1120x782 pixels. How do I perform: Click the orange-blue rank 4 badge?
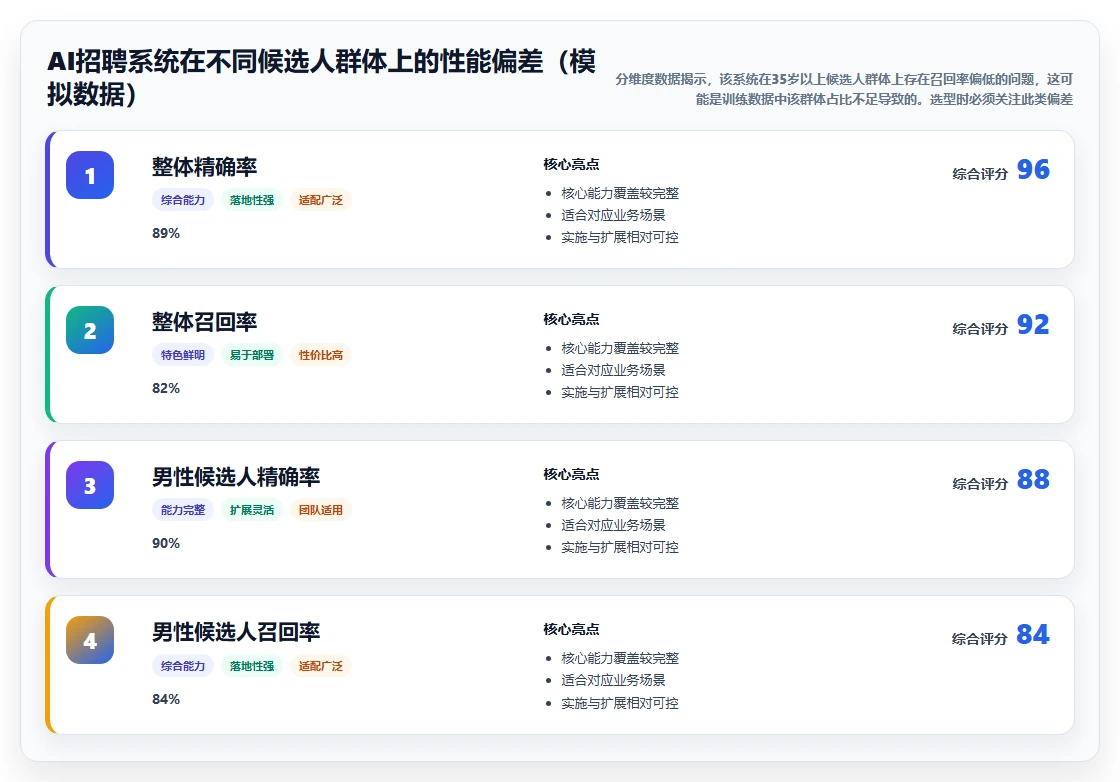(90, 640)
